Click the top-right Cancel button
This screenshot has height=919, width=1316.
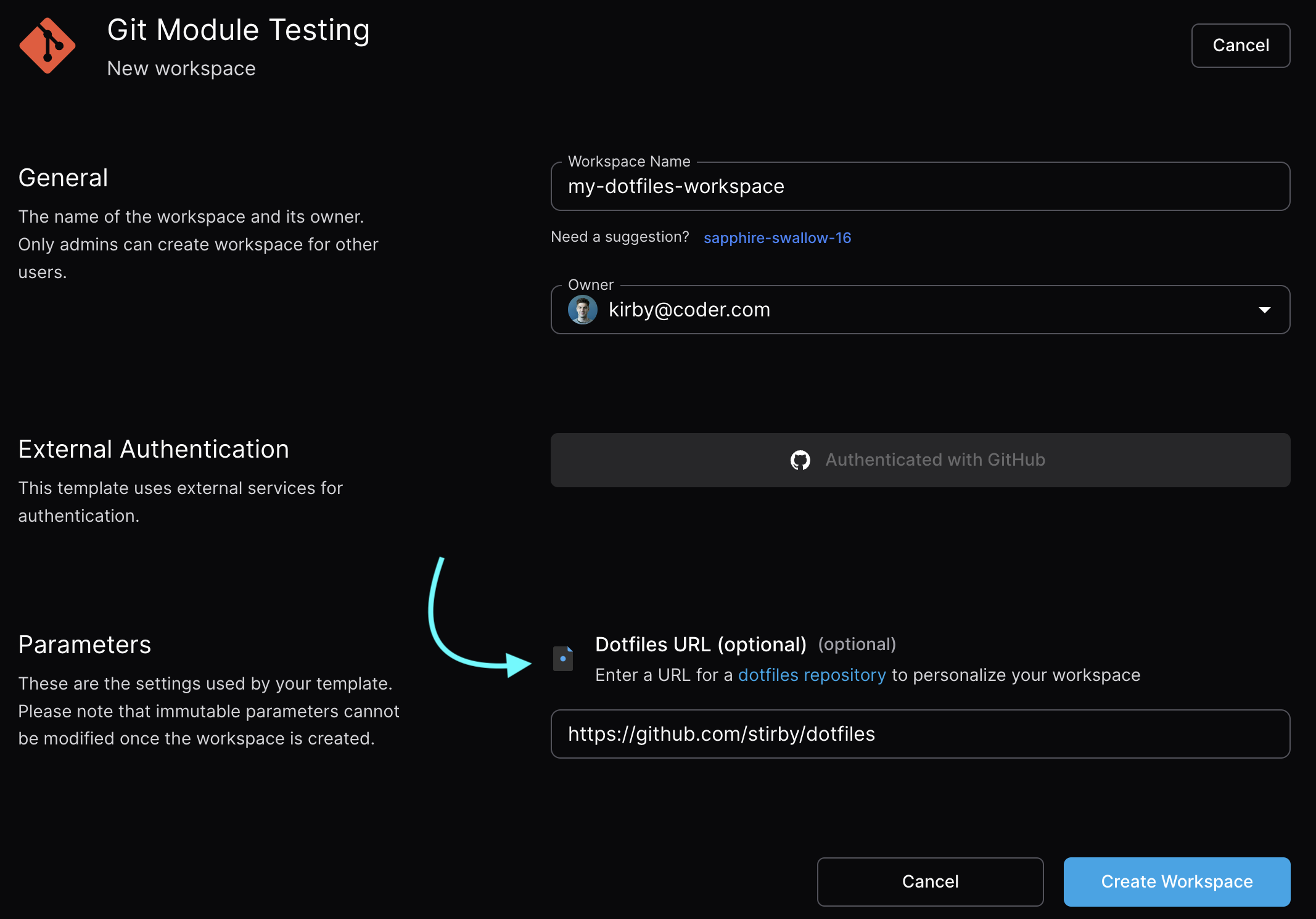click(1240, 46)
